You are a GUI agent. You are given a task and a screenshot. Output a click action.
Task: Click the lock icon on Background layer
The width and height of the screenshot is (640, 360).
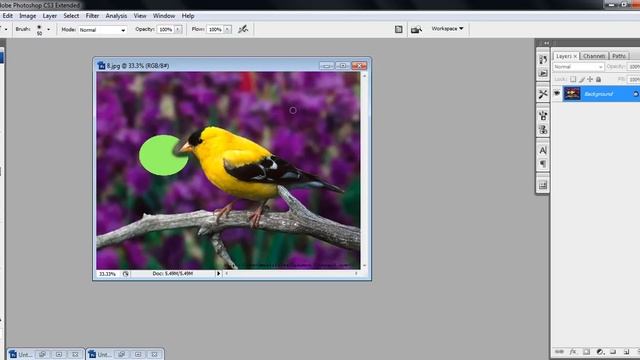(x=636, y=94)
